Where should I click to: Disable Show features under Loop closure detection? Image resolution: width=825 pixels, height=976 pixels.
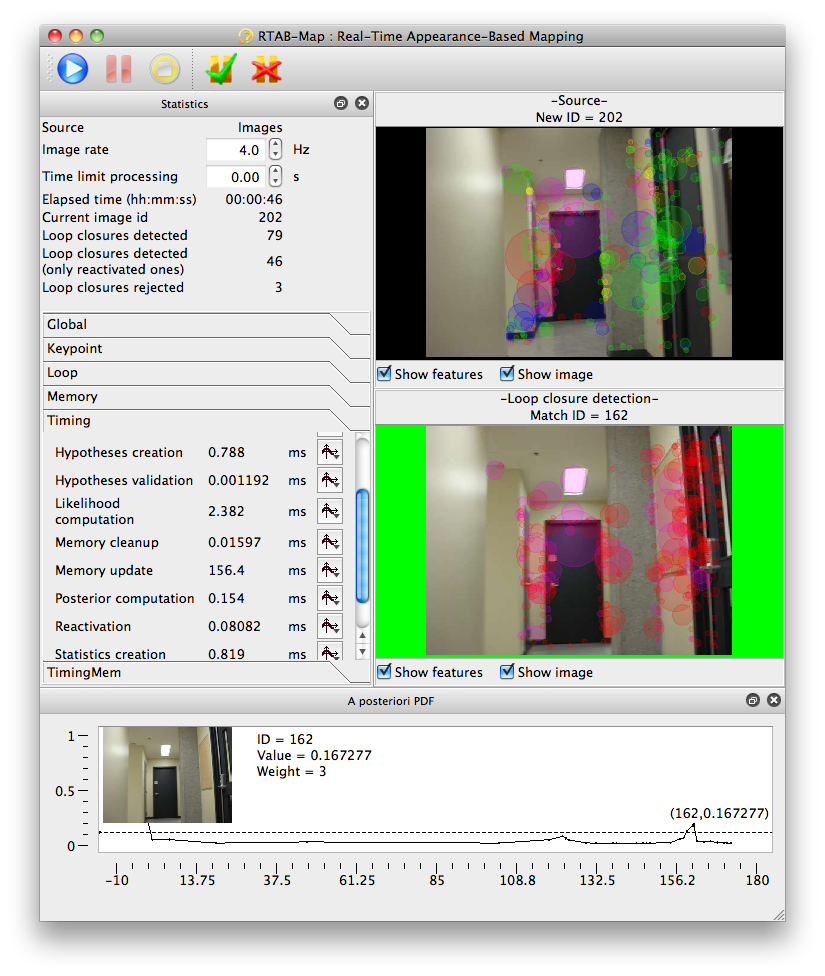pos(385,672)
